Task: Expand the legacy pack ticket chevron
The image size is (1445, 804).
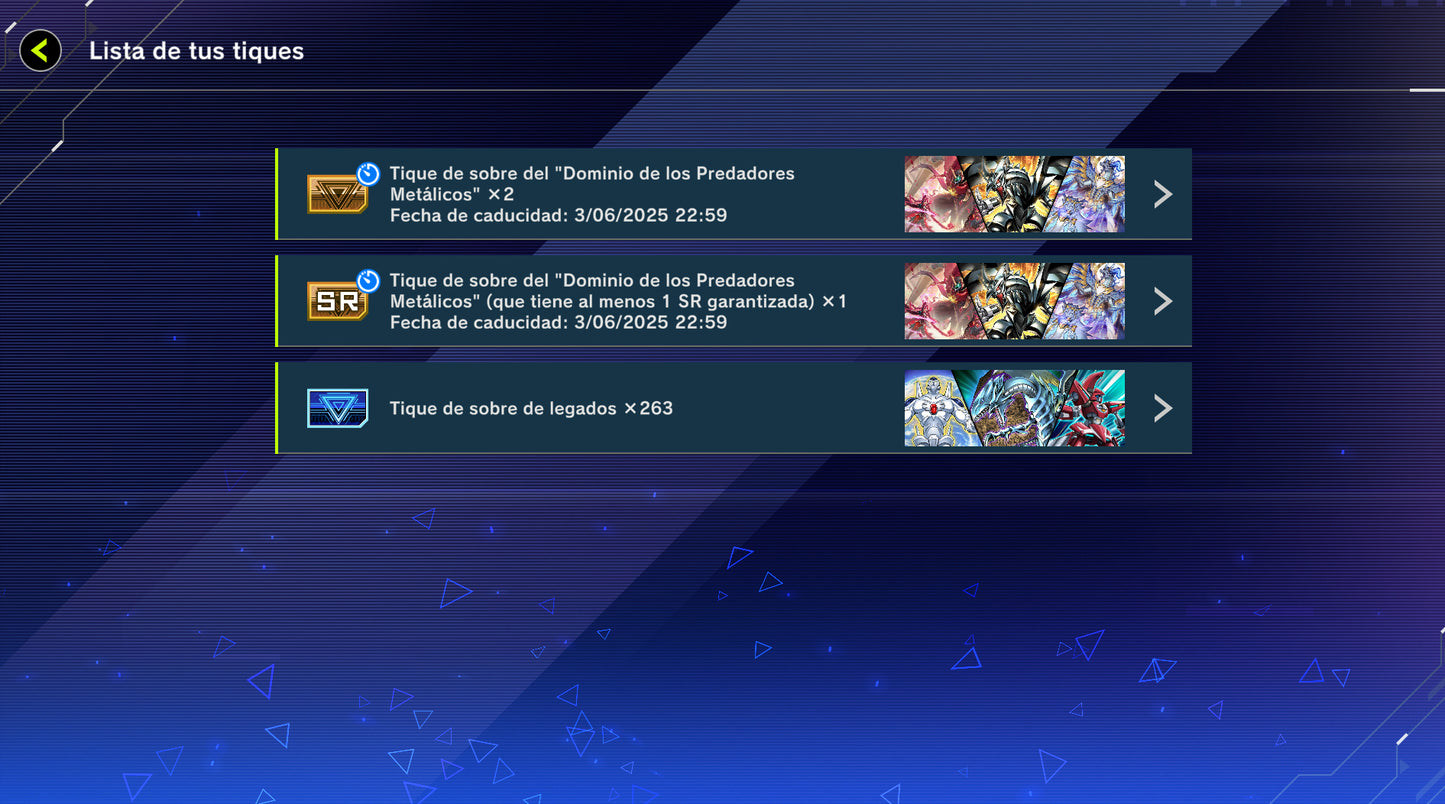Action: (x=1162, y=408)
